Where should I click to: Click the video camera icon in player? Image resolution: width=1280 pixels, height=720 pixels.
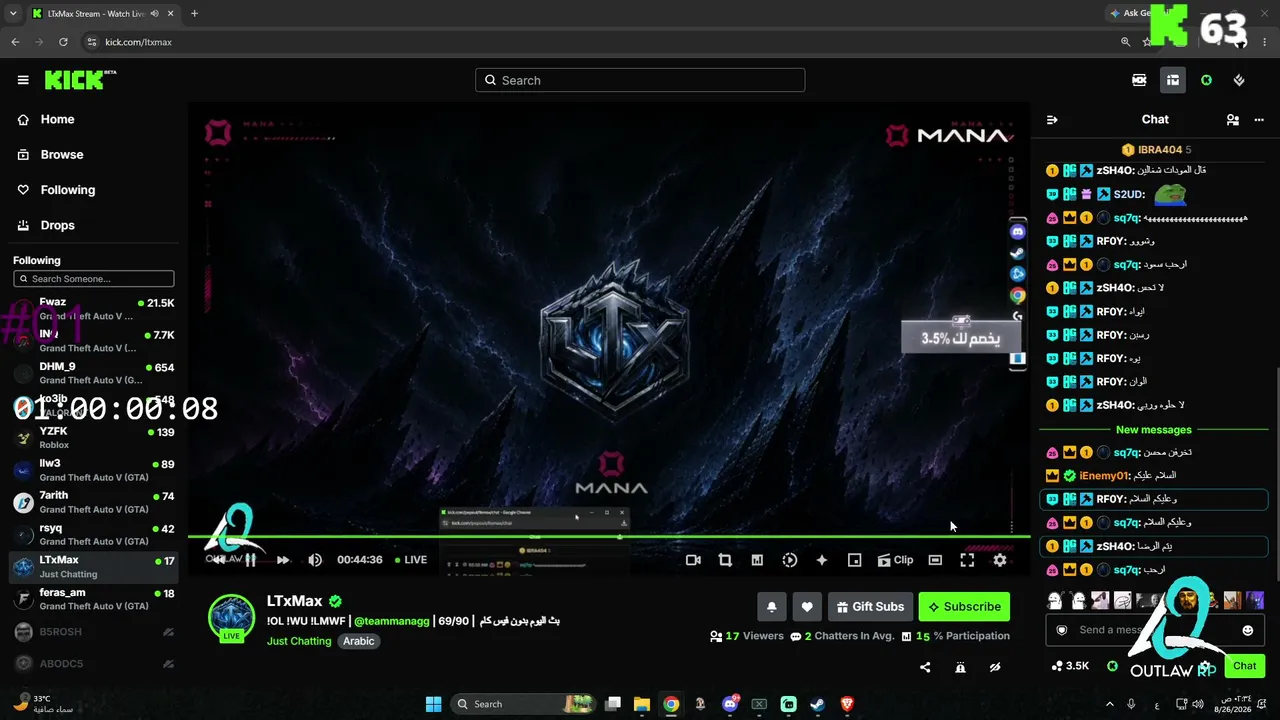pos(693,560)
